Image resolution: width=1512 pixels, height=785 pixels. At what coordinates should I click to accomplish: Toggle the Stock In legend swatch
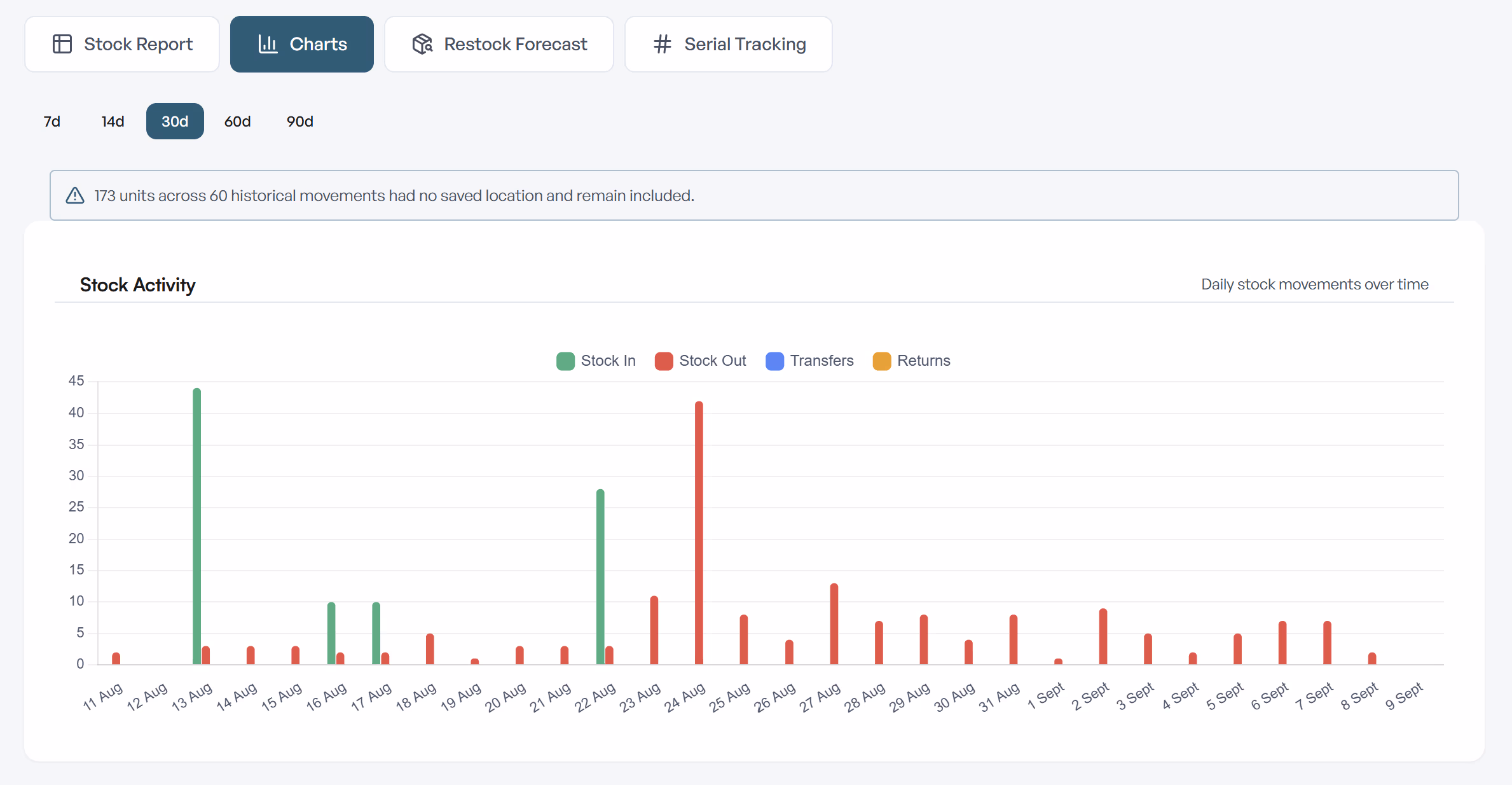pyautogui.click(x=565, y=361)
